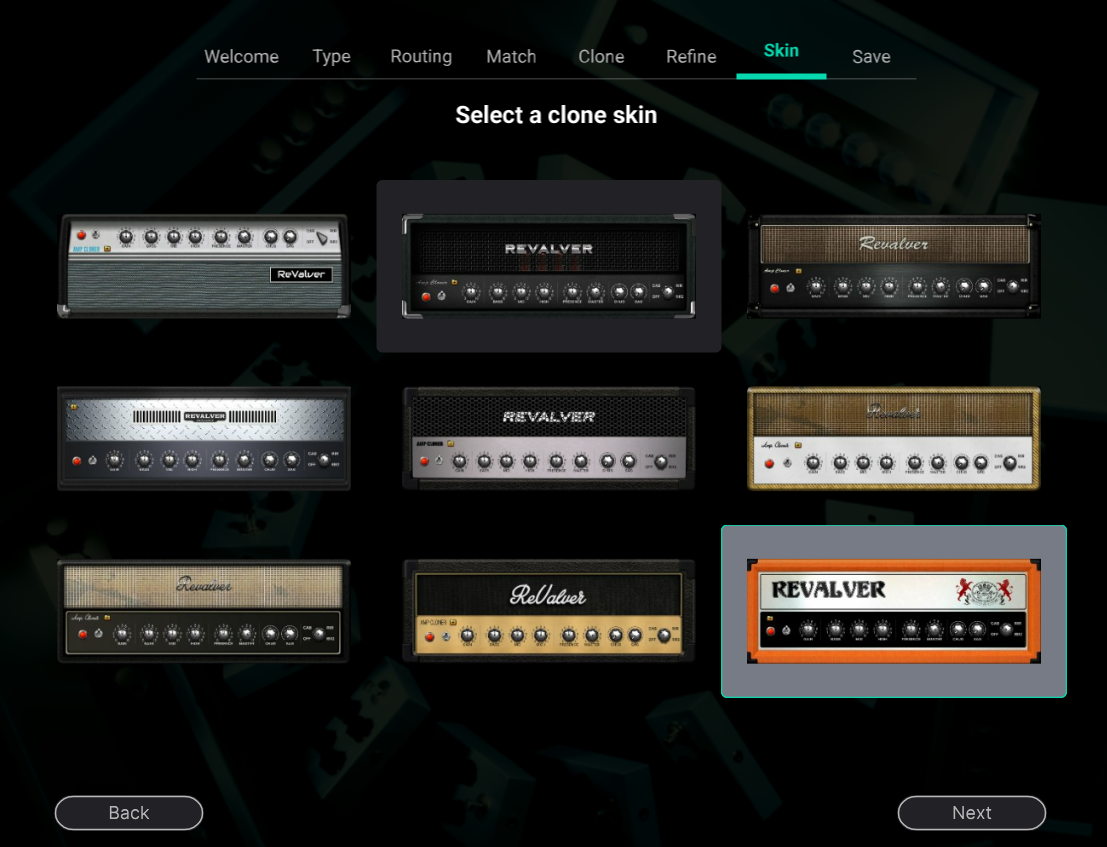Select the black mesh italic REVALVER skin
Screen dimensions: 1107x847
tap(549, 438)
